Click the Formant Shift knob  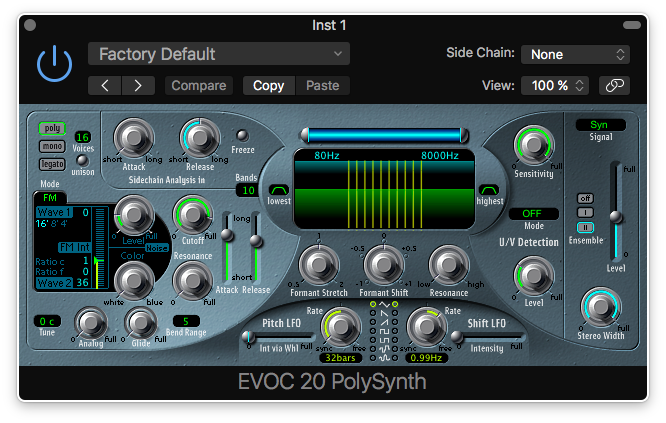tap(384, 265)
